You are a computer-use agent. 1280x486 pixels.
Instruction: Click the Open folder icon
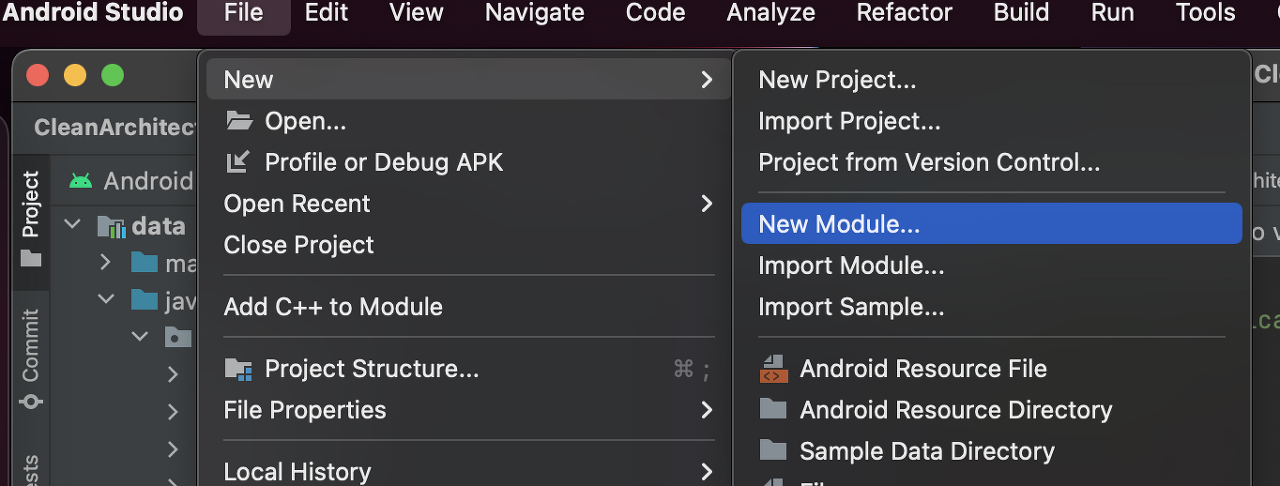[238, 121]
